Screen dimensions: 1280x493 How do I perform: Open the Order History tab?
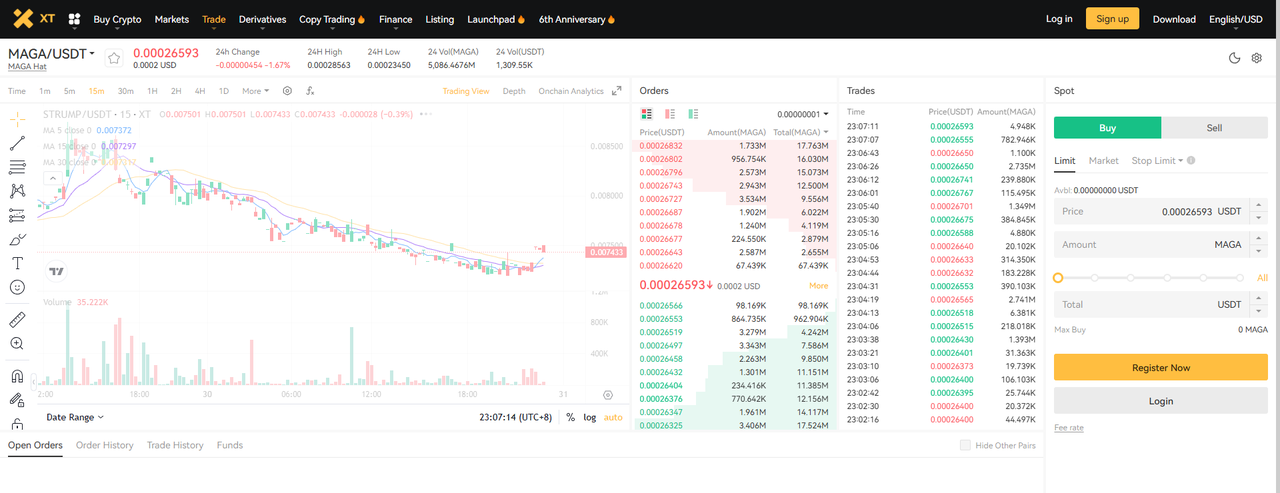[105, 445]
